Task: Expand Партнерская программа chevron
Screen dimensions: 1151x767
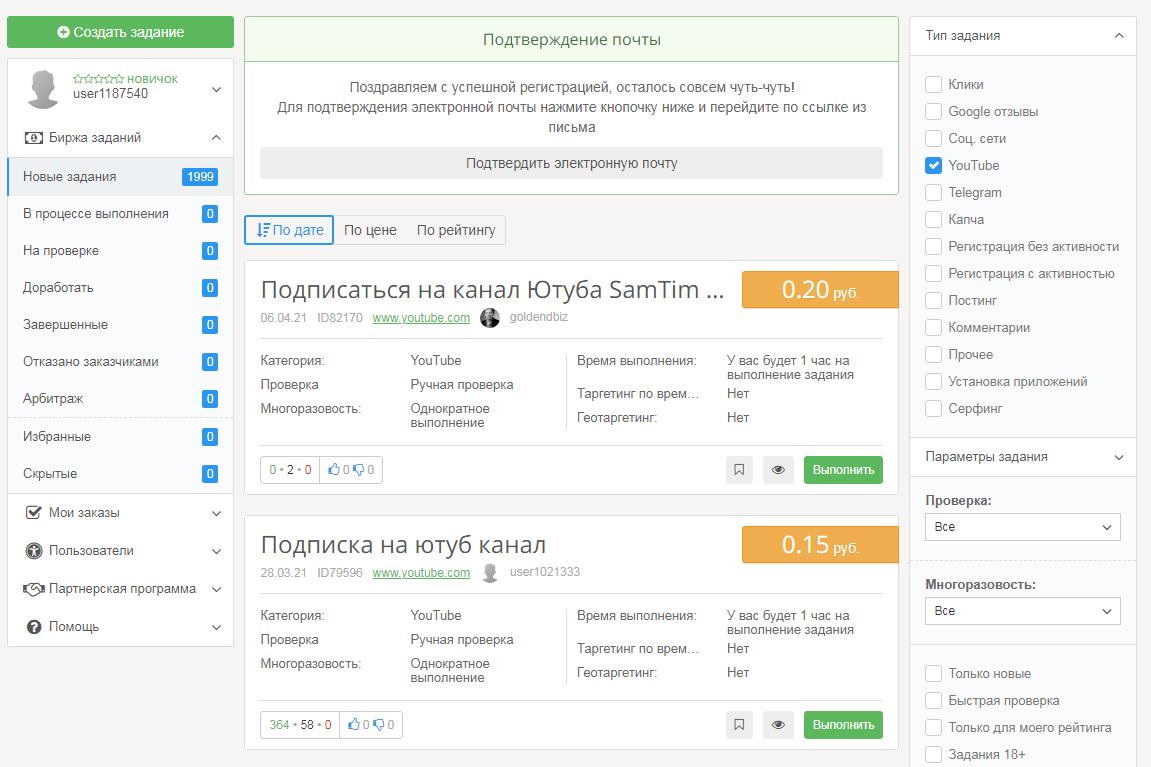Action: [217, 589]
